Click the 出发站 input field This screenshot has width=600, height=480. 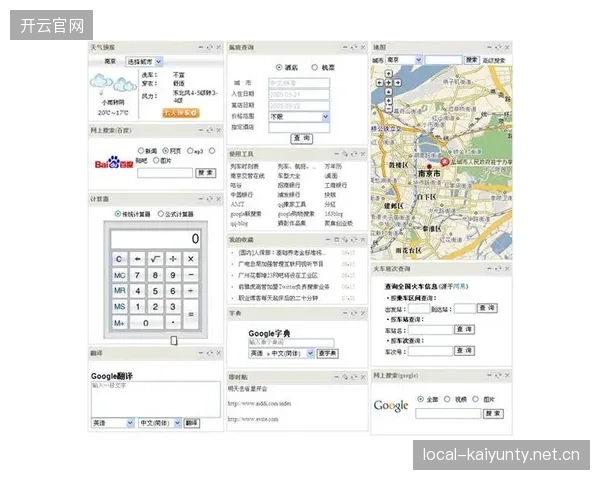point(419,309)
